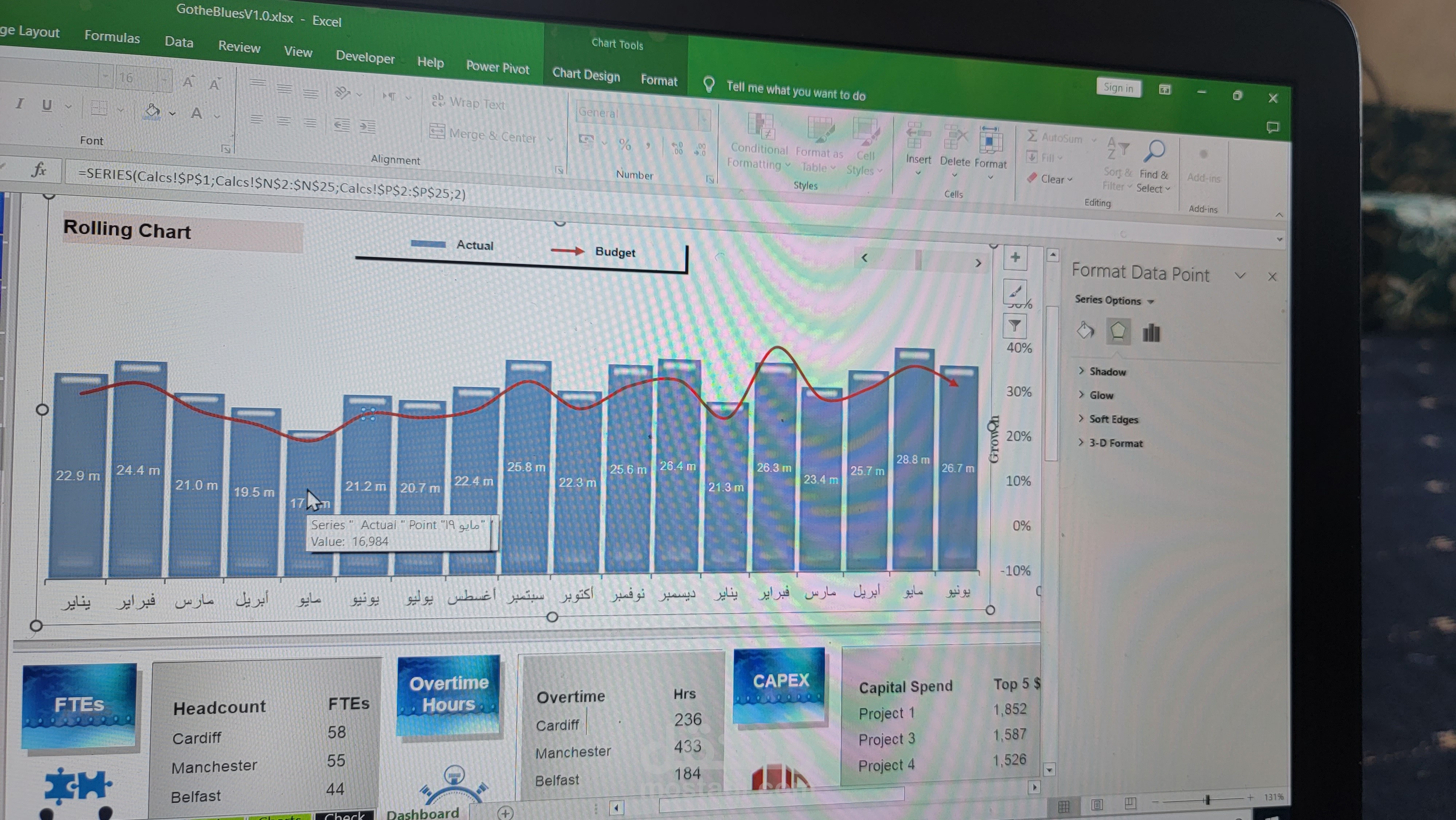
Task: Toggle Wrap Text option
Action: pyautogui.click(x=469, y=102)
